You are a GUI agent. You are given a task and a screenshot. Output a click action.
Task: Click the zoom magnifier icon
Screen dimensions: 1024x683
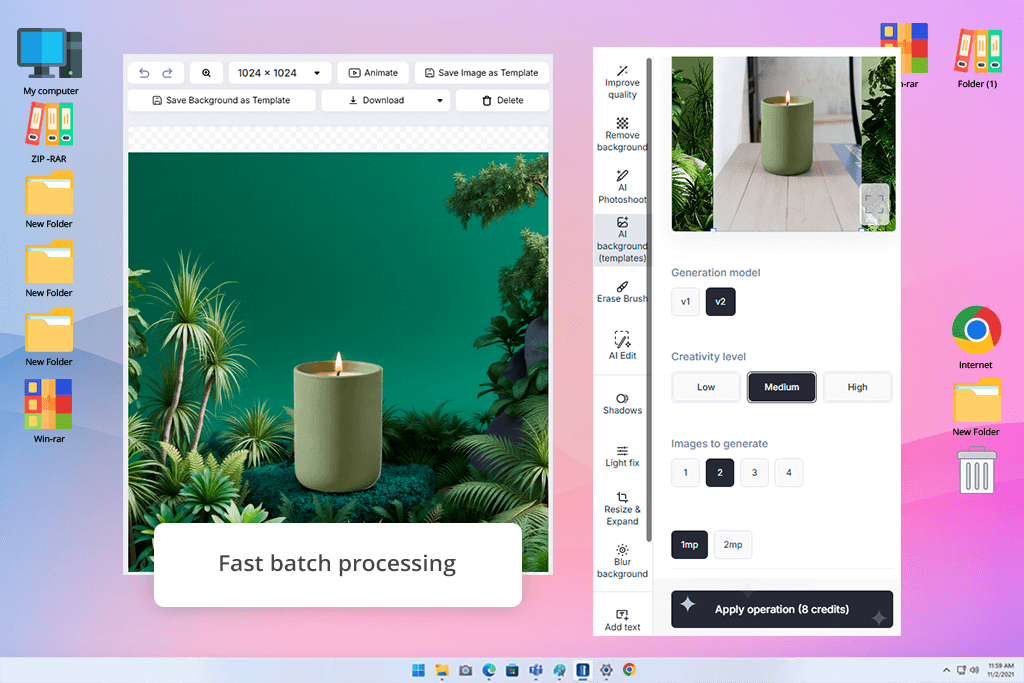click(206, 73)
